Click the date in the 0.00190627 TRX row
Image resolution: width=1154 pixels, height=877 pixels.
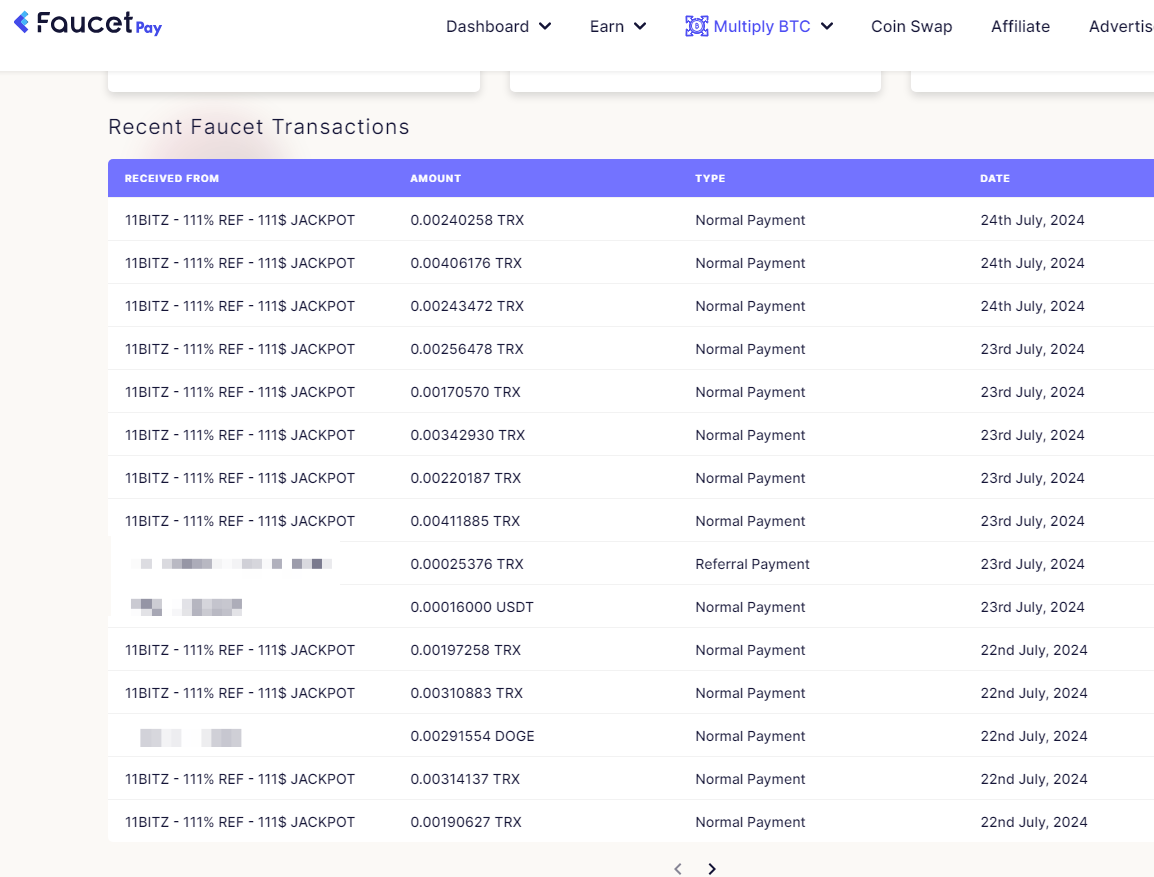pyautogui.click(x=1033, y=823)
